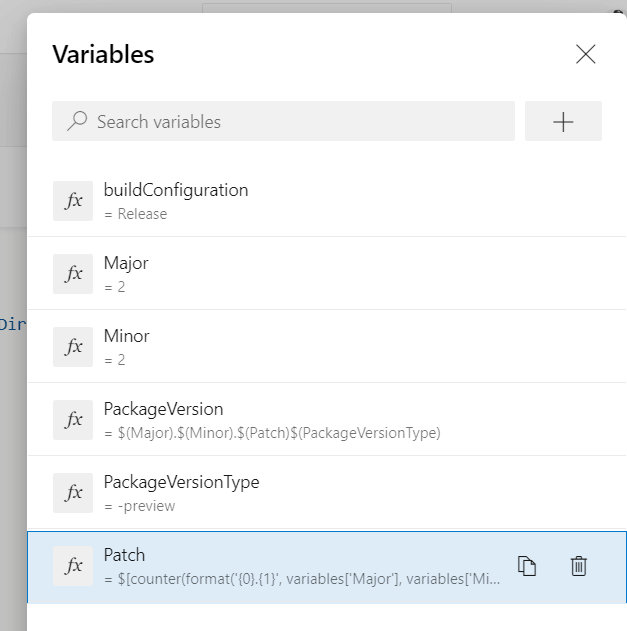This screenshot has width=627, height=631.
Task: Click the fx icon beside PackageVersionType
Action: point(73,493)
